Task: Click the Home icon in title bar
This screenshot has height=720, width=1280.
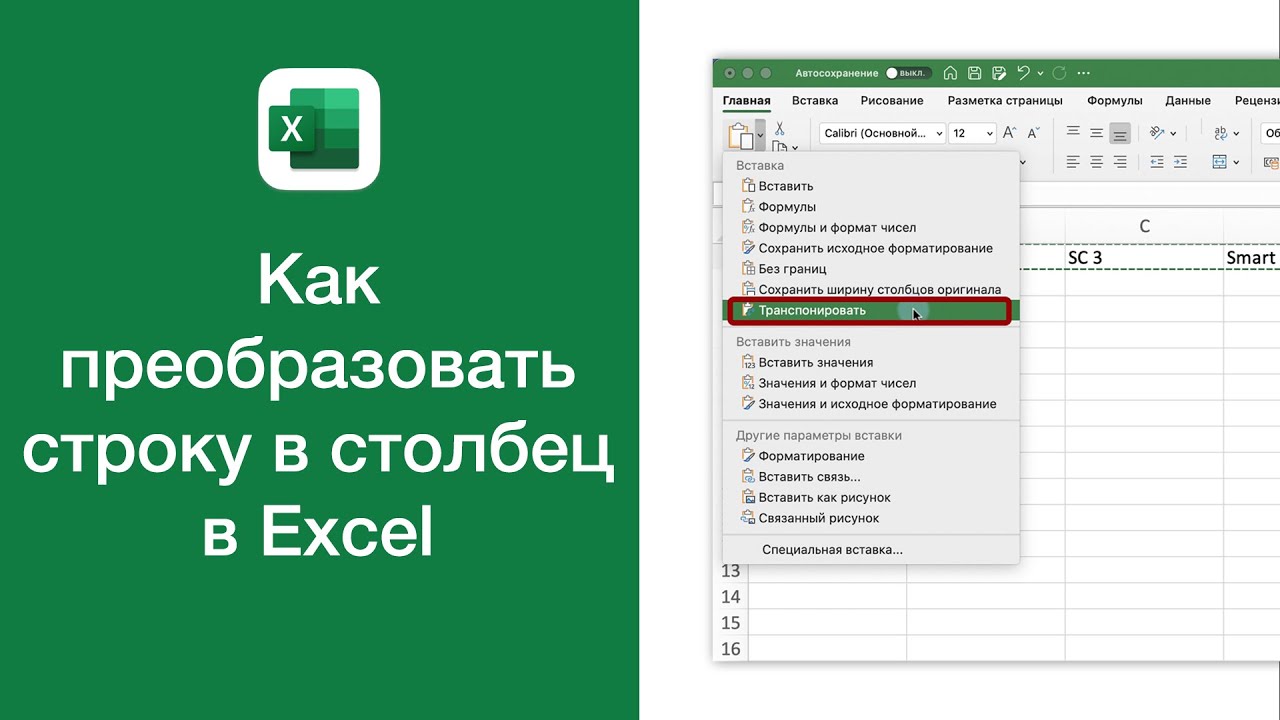Action: coord(950,73)
